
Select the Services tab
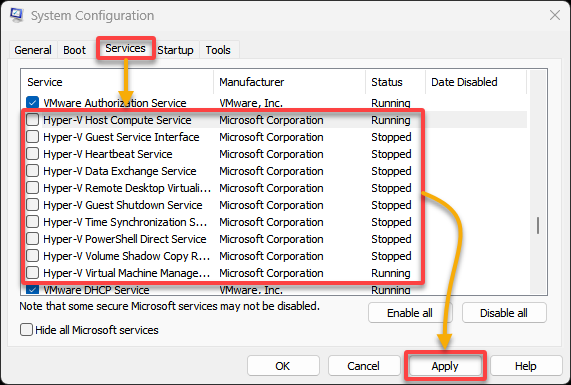tap(125, 48)
